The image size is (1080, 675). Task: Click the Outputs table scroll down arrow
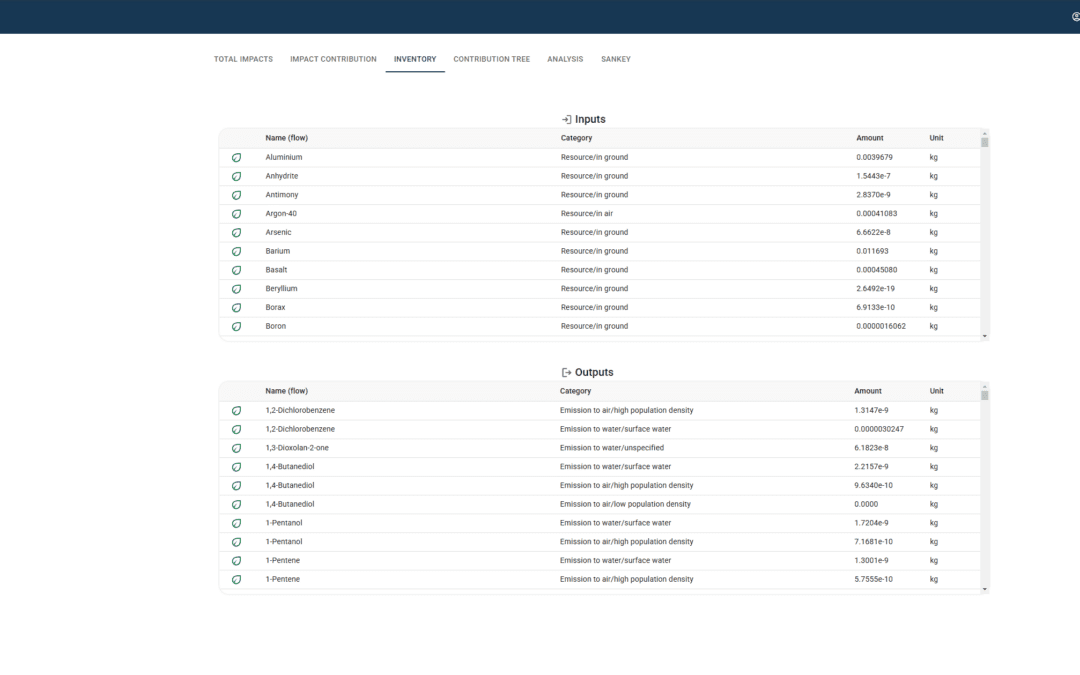(x=985, y=589)
